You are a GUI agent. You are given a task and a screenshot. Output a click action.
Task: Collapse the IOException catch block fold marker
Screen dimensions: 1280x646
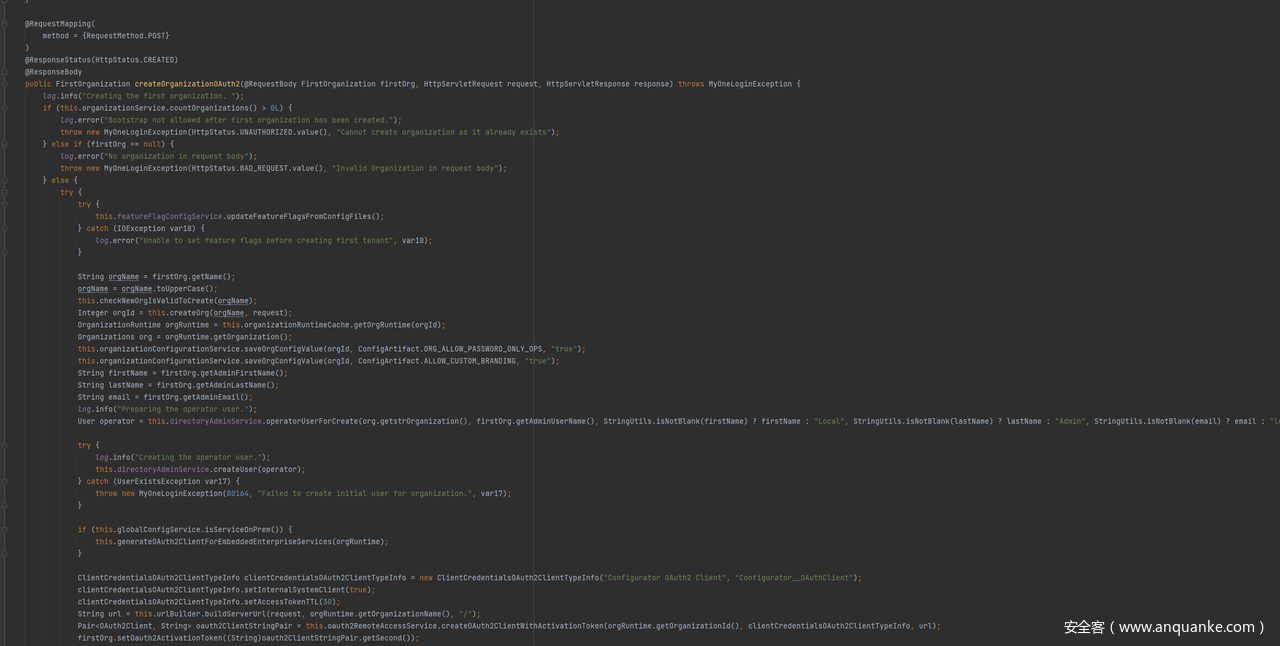(x=5, y=228)
